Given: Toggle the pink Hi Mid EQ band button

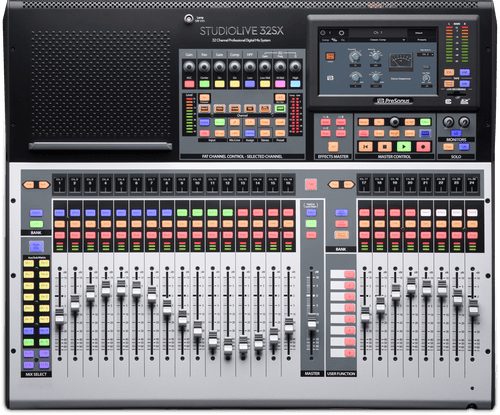Looking at the screenshot, I should pos(280,84).
